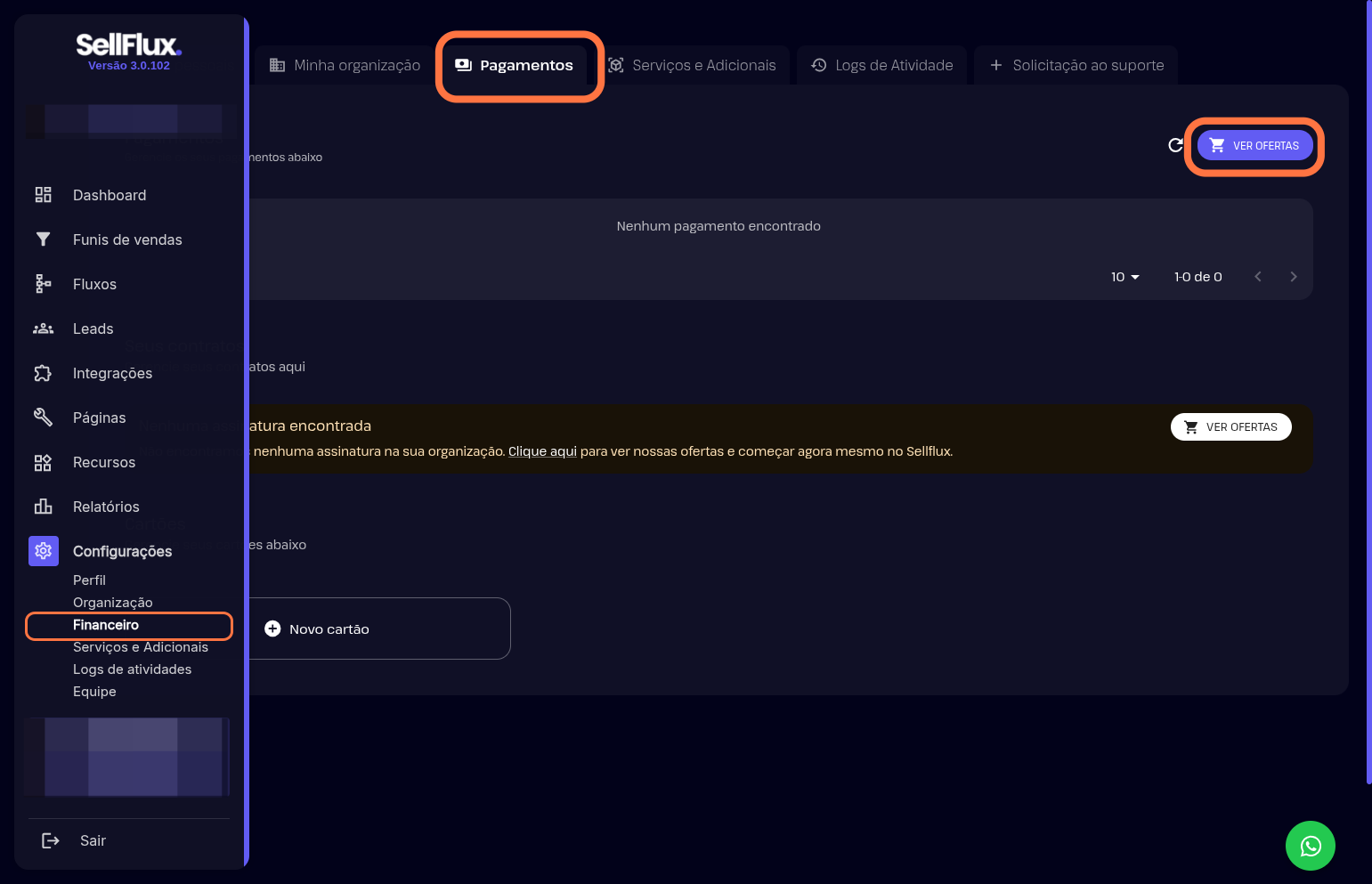
Task: Open Dashboard from the sidebar icon
Action: 43,195
